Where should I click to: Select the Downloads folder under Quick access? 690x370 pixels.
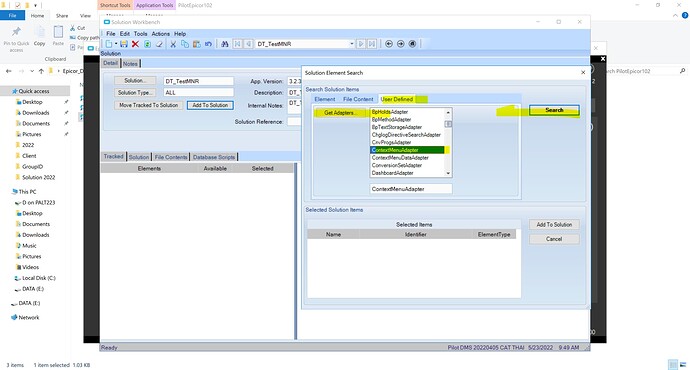(36, 113)
